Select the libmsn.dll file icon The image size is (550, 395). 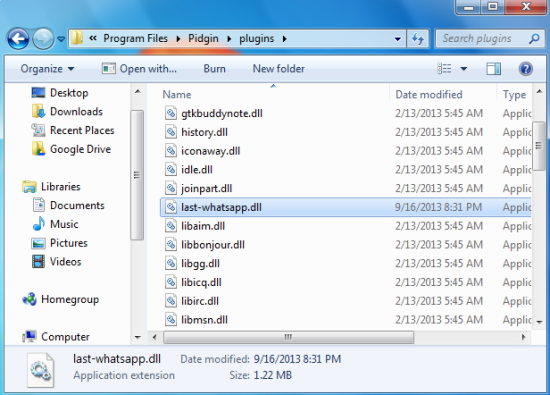click(x=171, y=320)
